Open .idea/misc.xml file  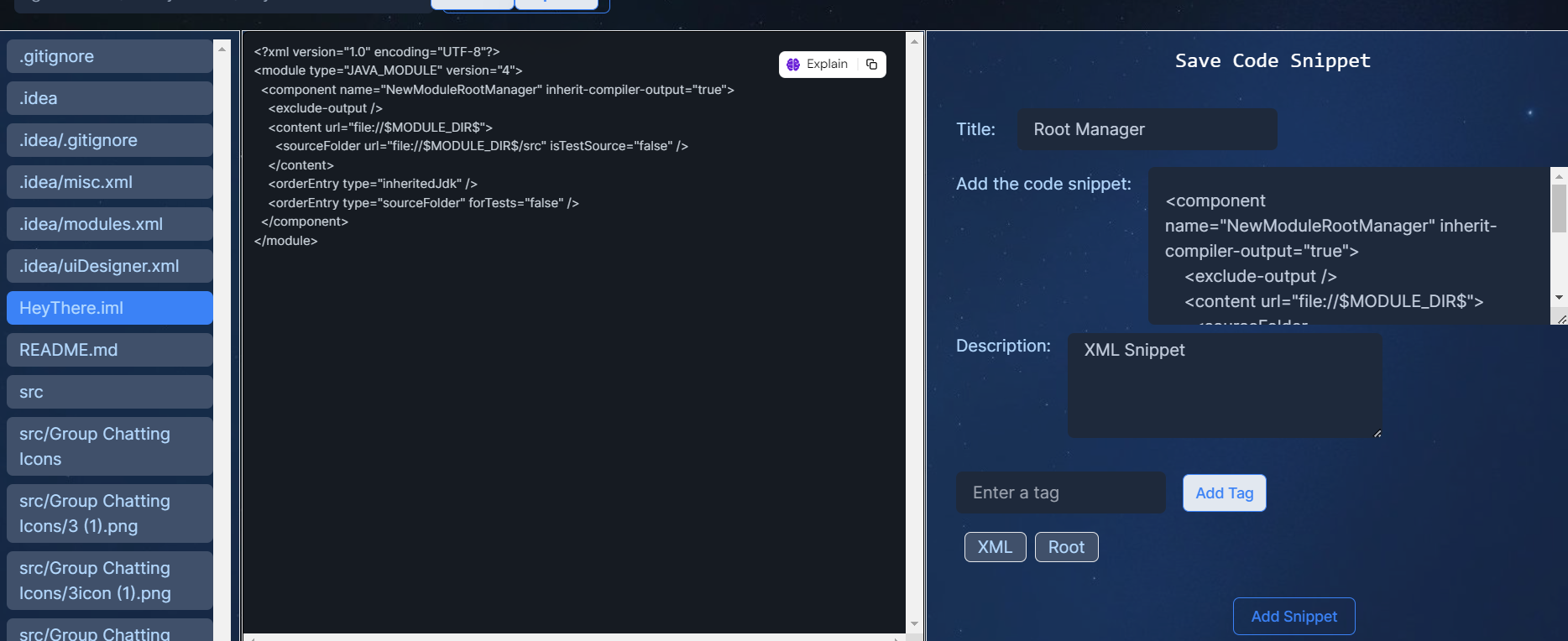click(109, 182)
